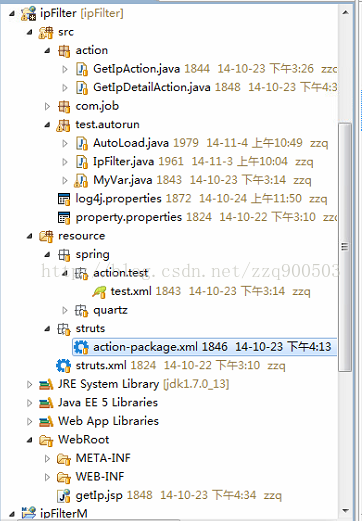Click the action package icon
This screenshot has height=521, width=362.
(x=64, y=51)
